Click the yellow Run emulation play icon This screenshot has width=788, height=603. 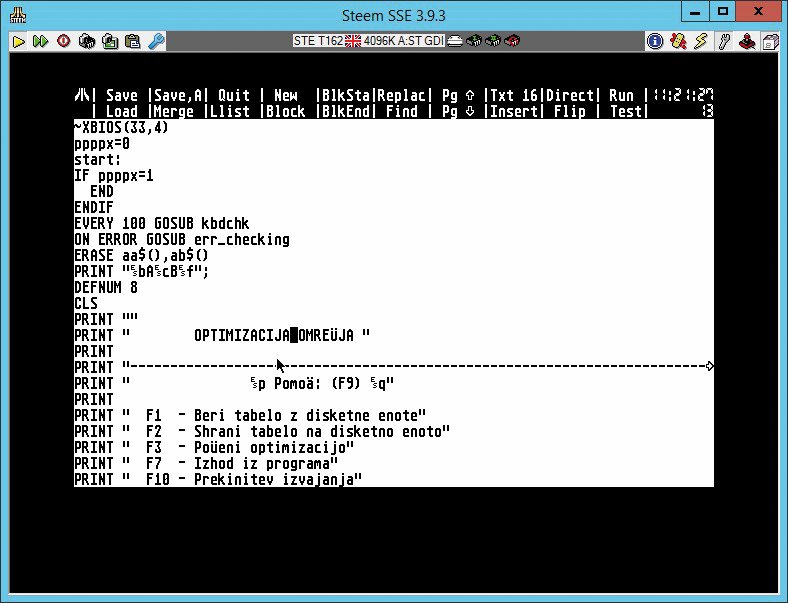tap(18, 41)
